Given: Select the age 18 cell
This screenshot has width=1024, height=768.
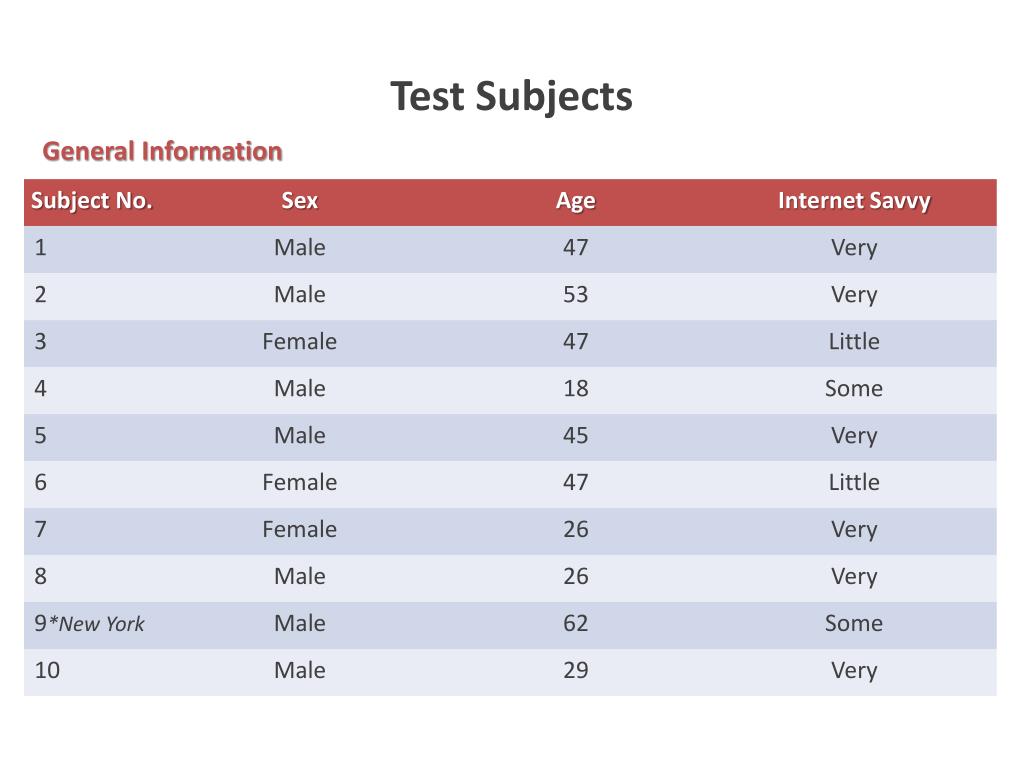Looking at the screenshot, I should [x=575, y=389].
